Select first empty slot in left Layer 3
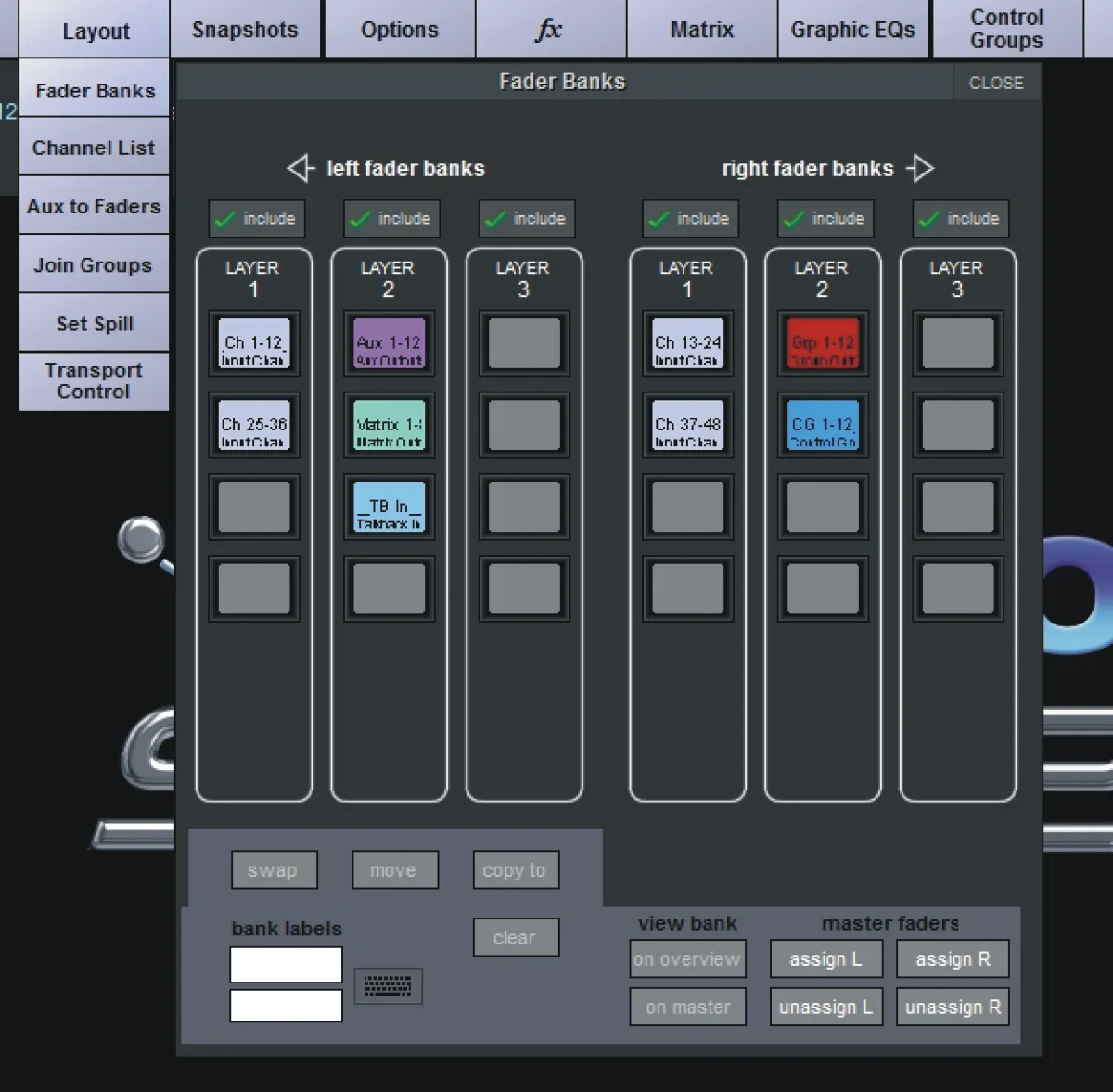1113x1092 pixels. click(525, 343)
